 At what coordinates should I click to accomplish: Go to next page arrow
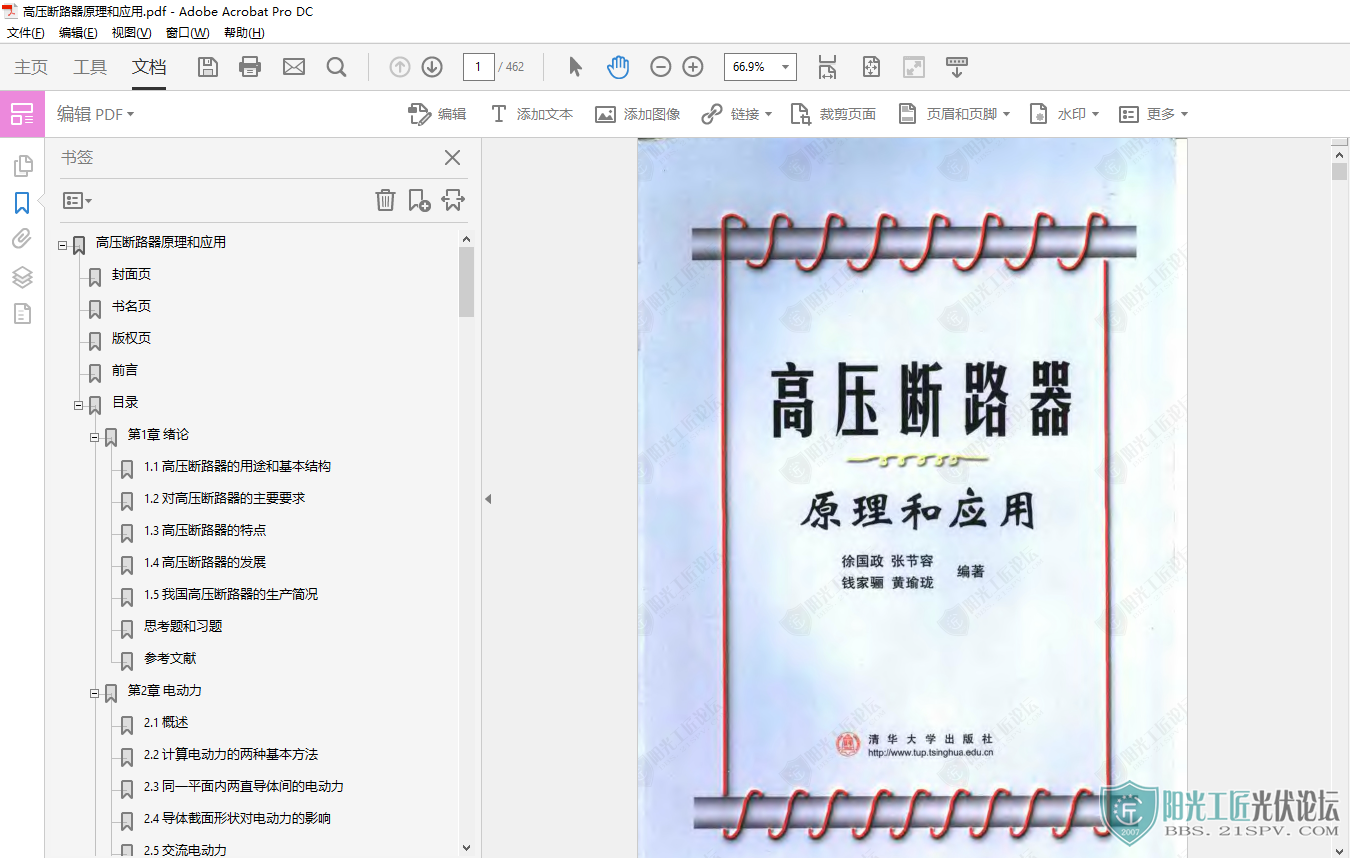(x=432, y=67)
